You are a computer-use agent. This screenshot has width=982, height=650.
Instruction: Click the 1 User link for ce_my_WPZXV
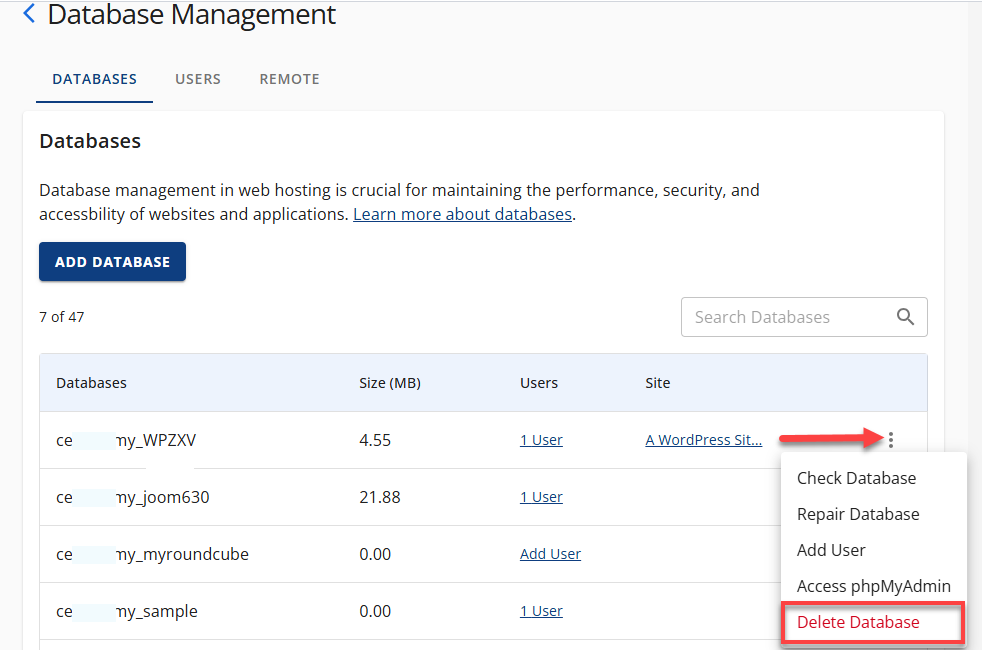point(541,439)
